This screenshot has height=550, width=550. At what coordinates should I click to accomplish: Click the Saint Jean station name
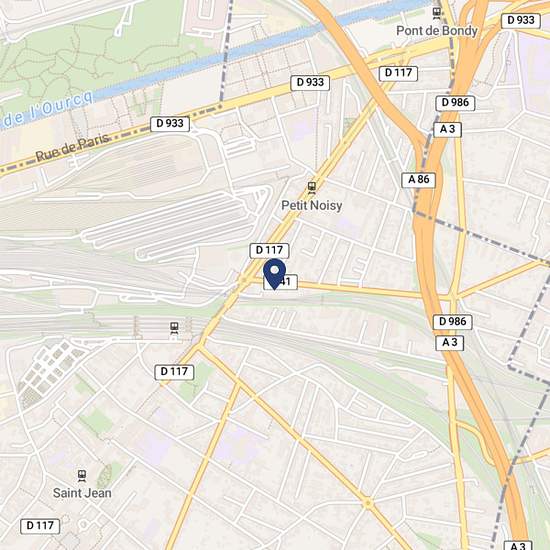(x=82, y=493)
